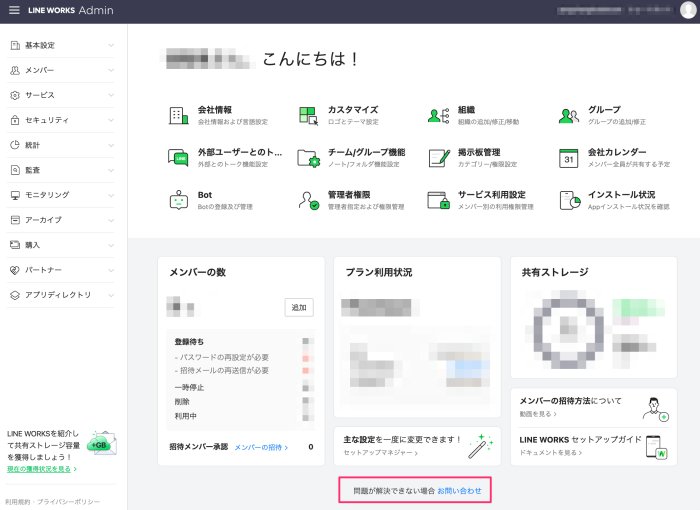Click the 監査 sidebar icon
Image resolution: width=700 pixels, height=510 pixels.
click(15, 170)
